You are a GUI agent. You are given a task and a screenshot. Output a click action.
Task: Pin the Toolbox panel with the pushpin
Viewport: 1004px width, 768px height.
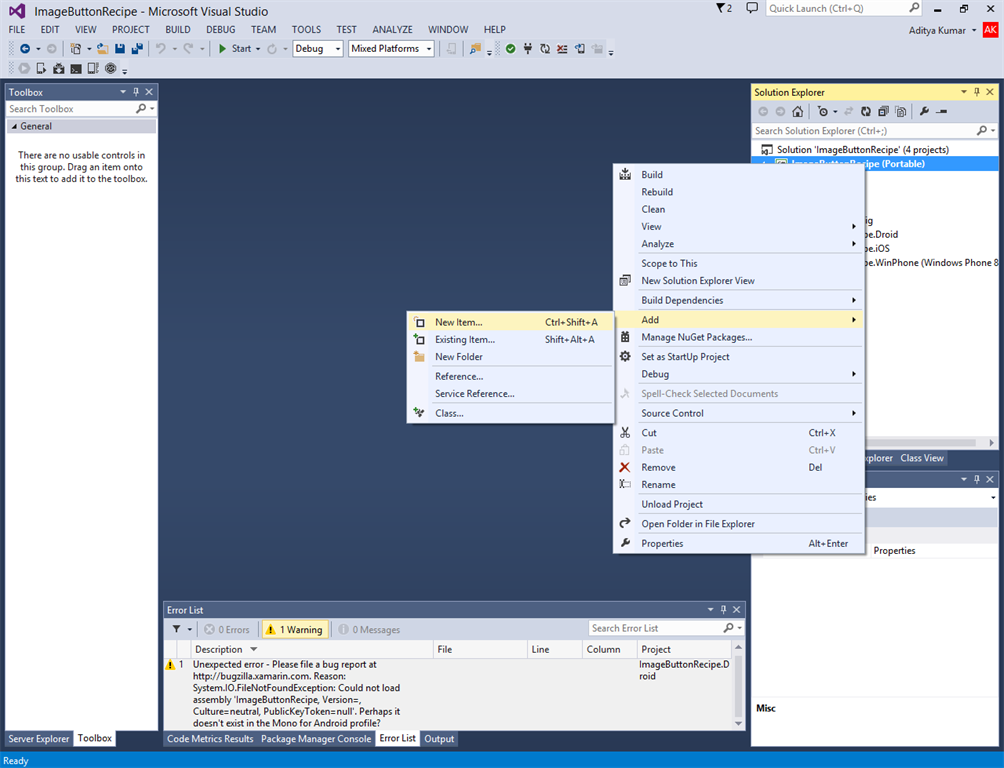click(136, 92)
